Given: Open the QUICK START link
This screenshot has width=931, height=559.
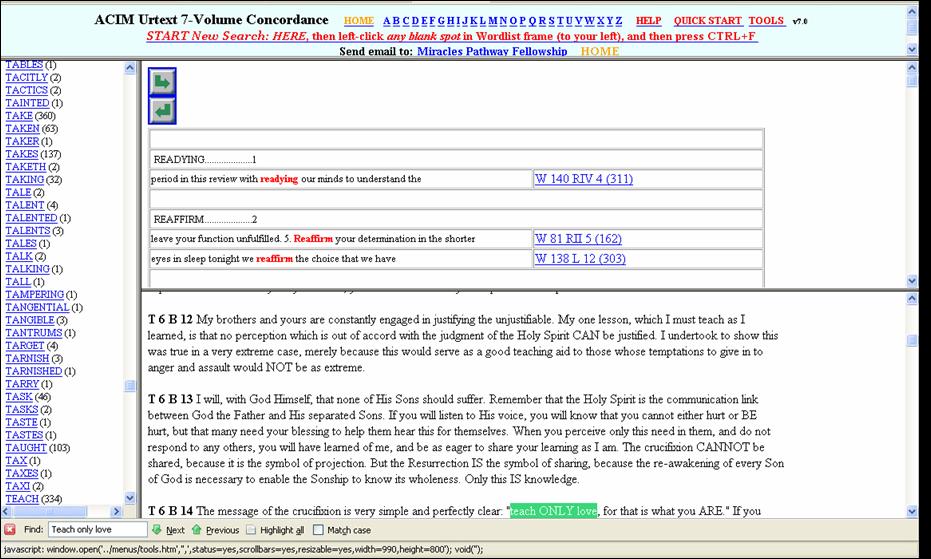Looking at the screenshot, I should (707, 21).
